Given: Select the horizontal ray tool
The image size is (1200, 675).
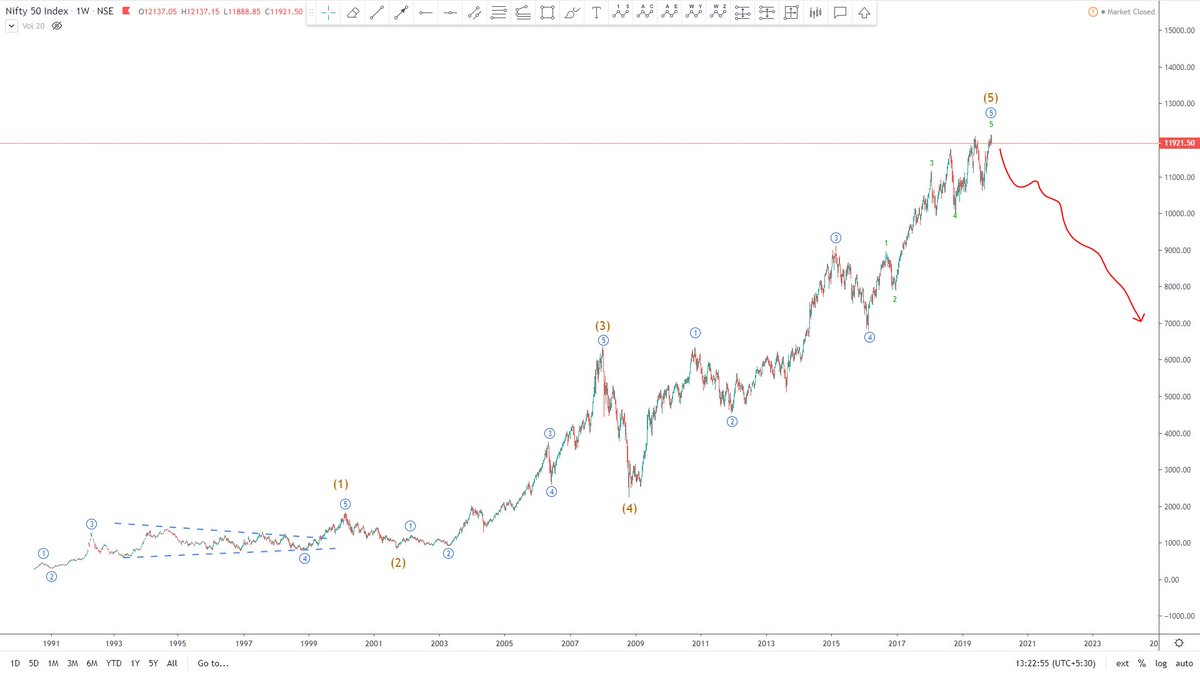Looking at the screenshot, I should point(450,13).
